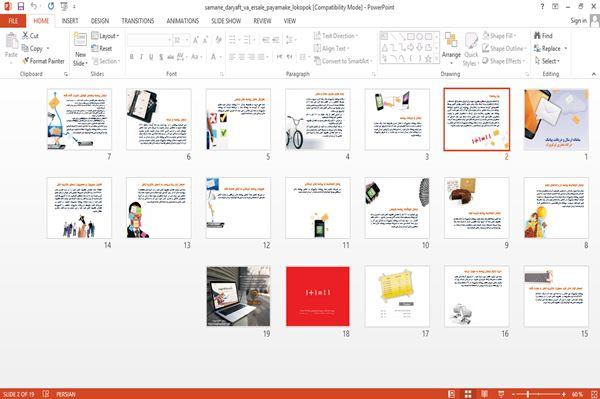Click the Increase Font Size icon
Image resolution: width=600 pixels, height=399 pixels.
[196, 40]
